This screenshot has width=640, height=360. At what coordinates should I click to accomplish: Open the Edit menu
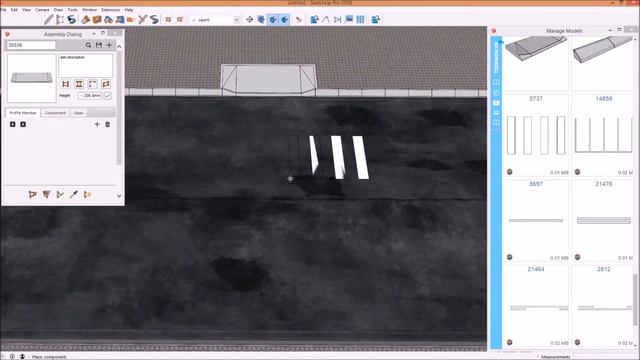click(14, 9)
